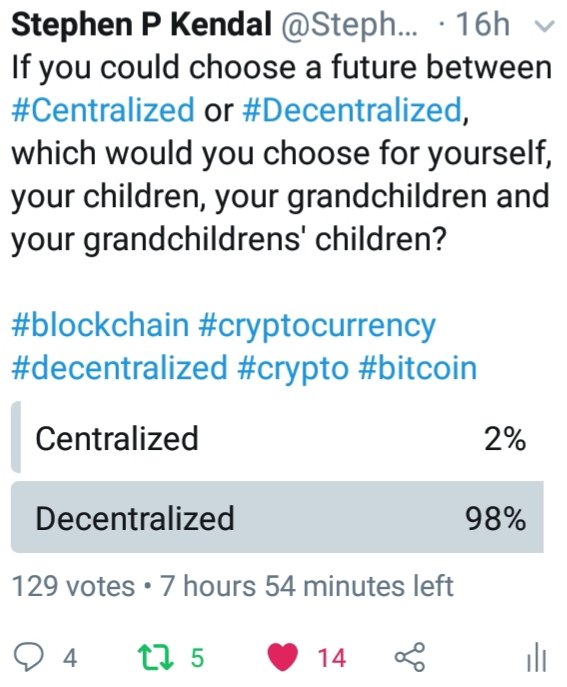Tap the green retweet arrows icon
This screenshot has height=687, width=567.
[156, 657]
